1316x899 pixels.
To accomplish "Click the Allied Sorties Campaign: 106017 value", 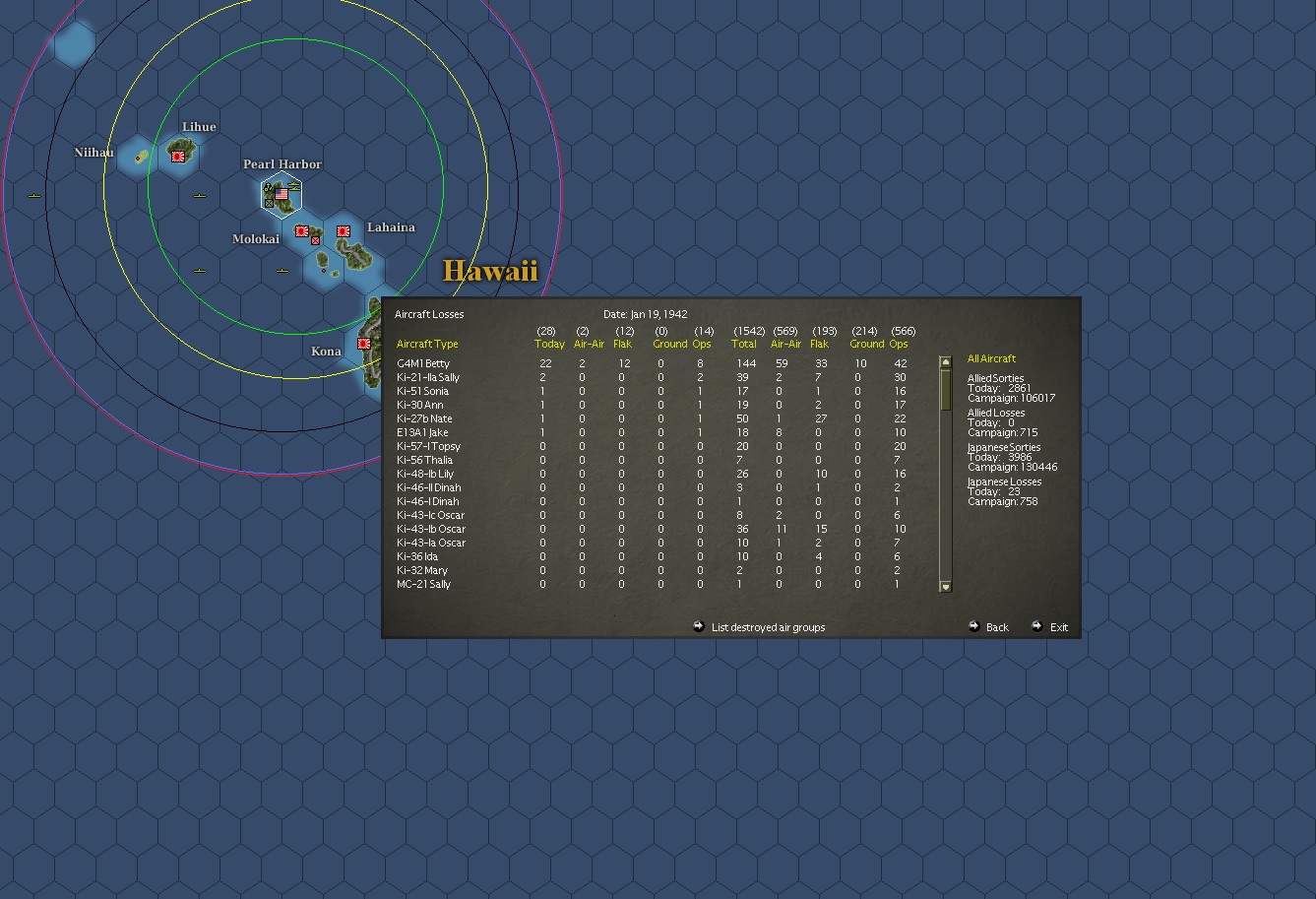I will tap(1011, 398).
